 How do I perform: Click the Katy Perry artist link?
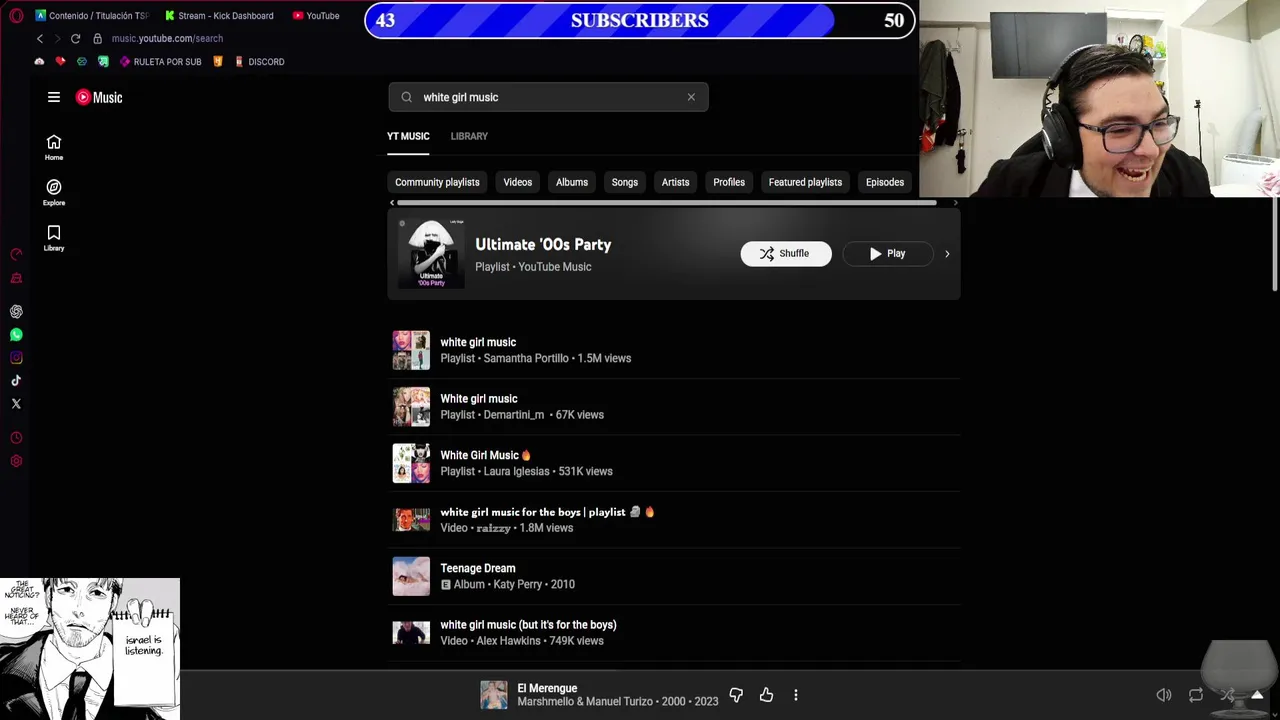click(x=518, y=584)
